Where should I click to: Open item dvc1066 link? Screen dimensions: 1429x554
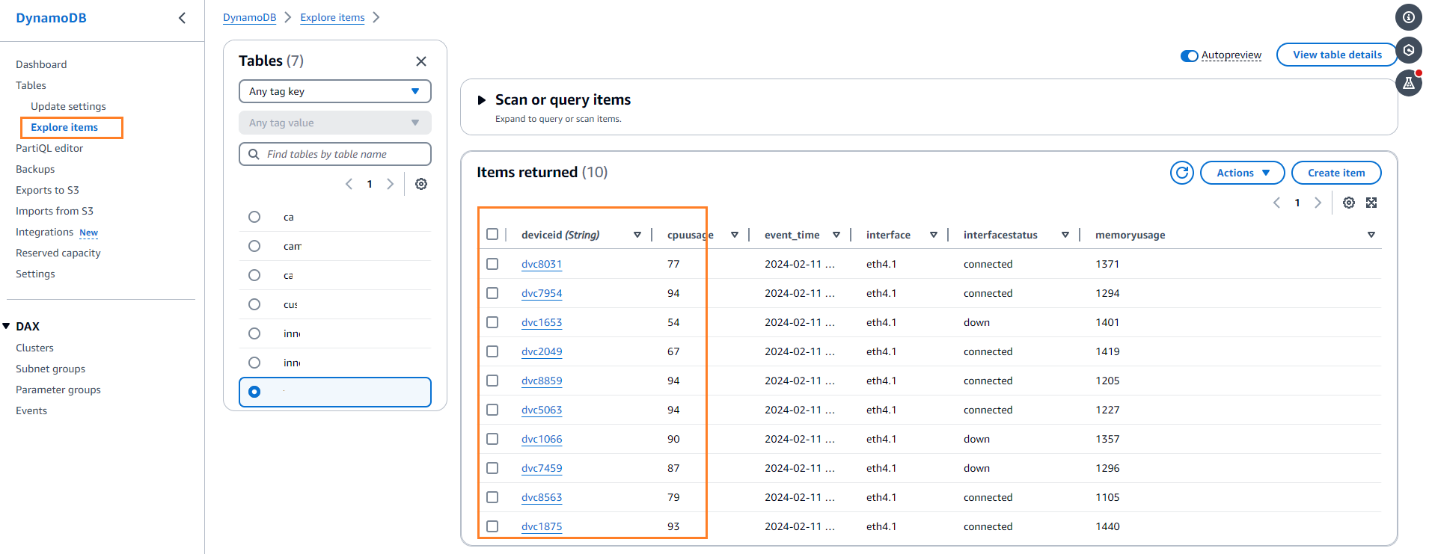[x=541, y=439]
